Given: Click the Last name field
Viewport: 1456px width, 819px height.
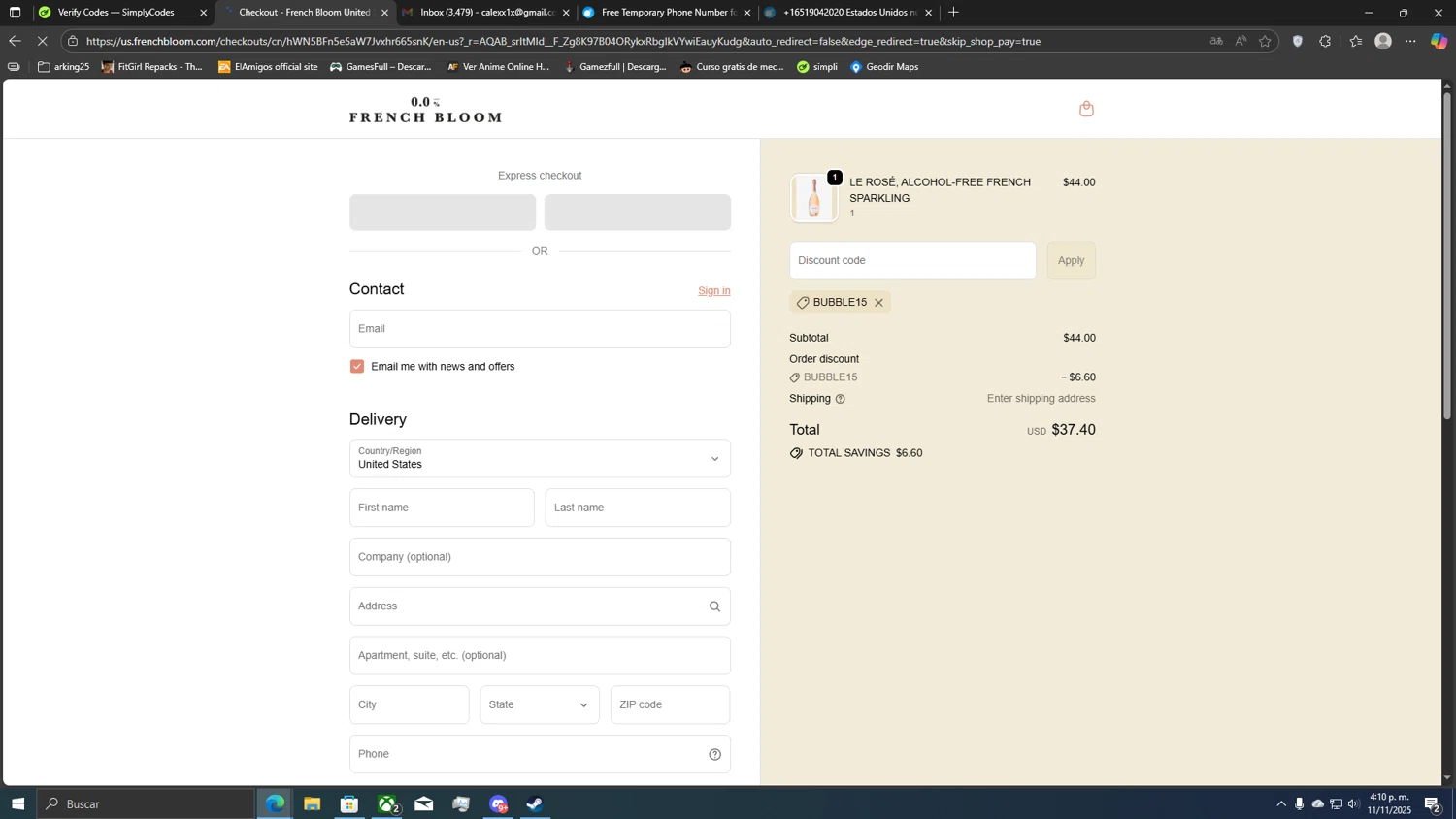Looking at the screenshot, I should [638, 508].
